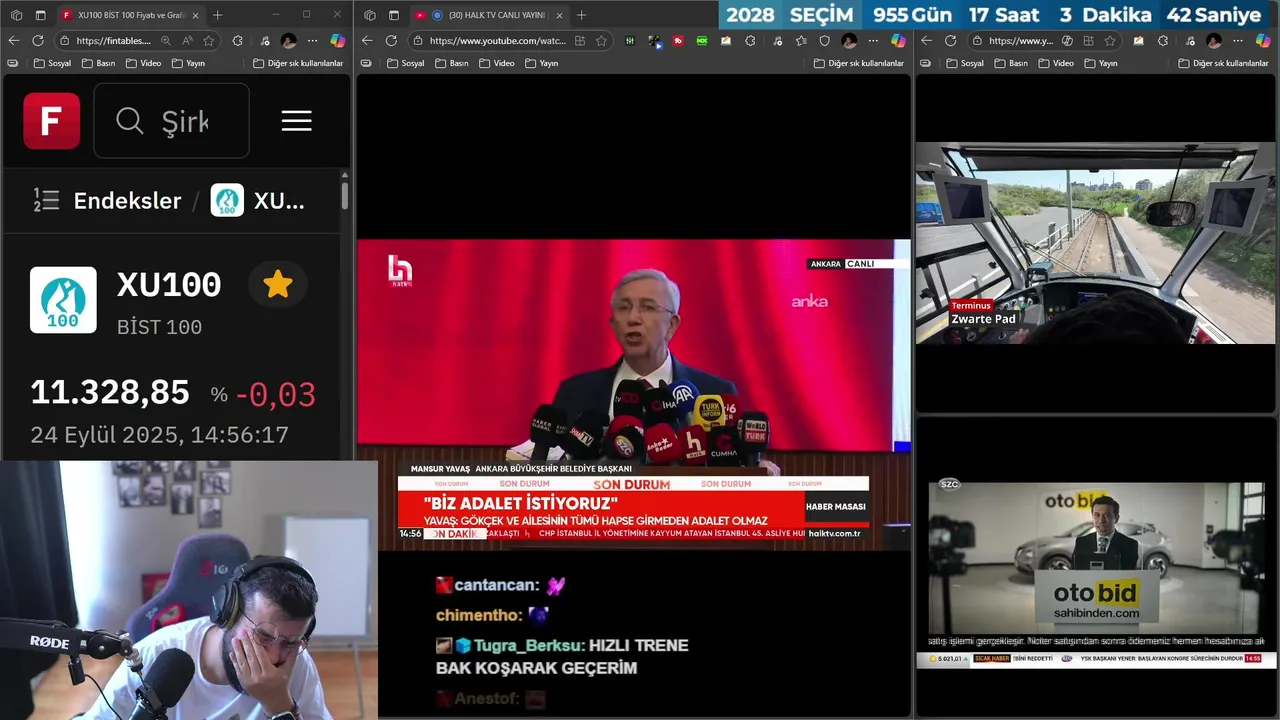Screen dimensions: 1280x720
Task: Favorite the page in right-hand browser window
Action: point(1110,41)
